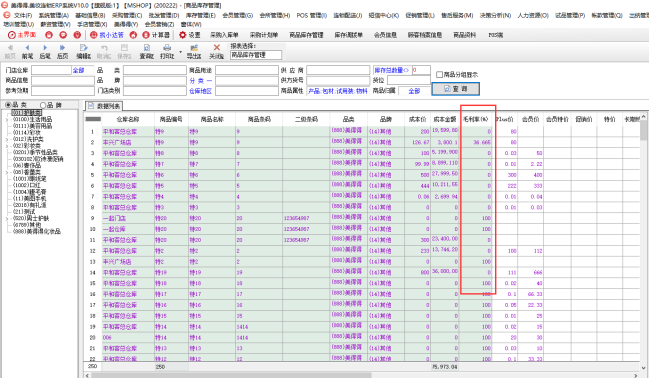Click the 查询 query button in filter panel
Image resolution: width=650 pixels, height=378 pixels.
point(456,89)
